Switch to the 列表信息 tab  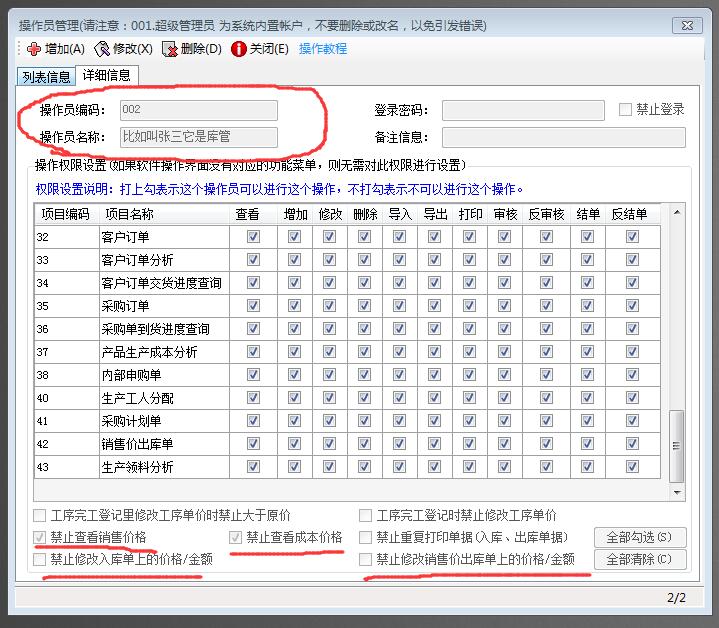pos(47,76)
